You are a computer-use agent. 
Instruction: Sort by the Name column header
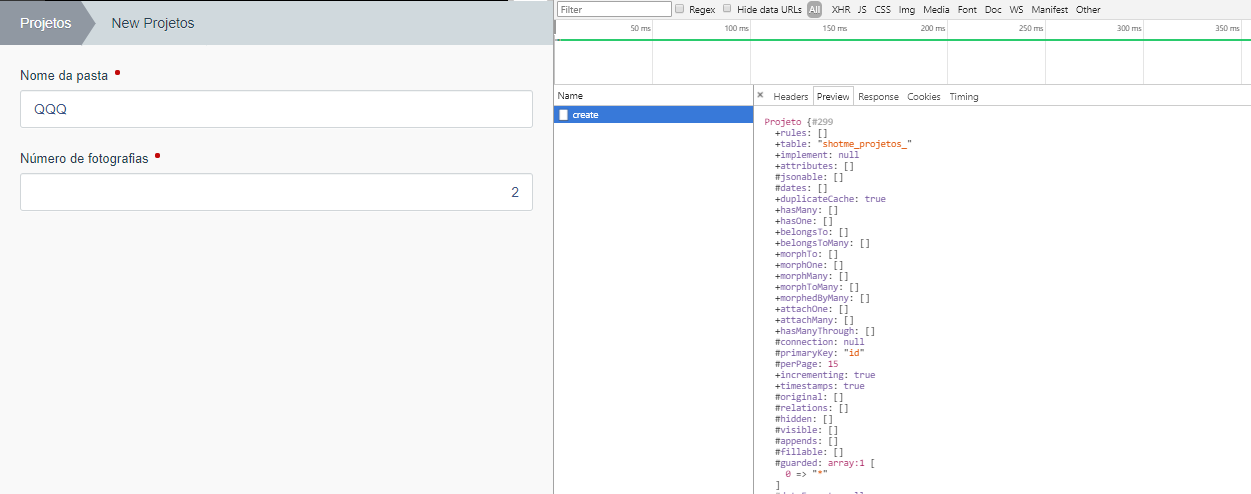click(x=653, y=96)
